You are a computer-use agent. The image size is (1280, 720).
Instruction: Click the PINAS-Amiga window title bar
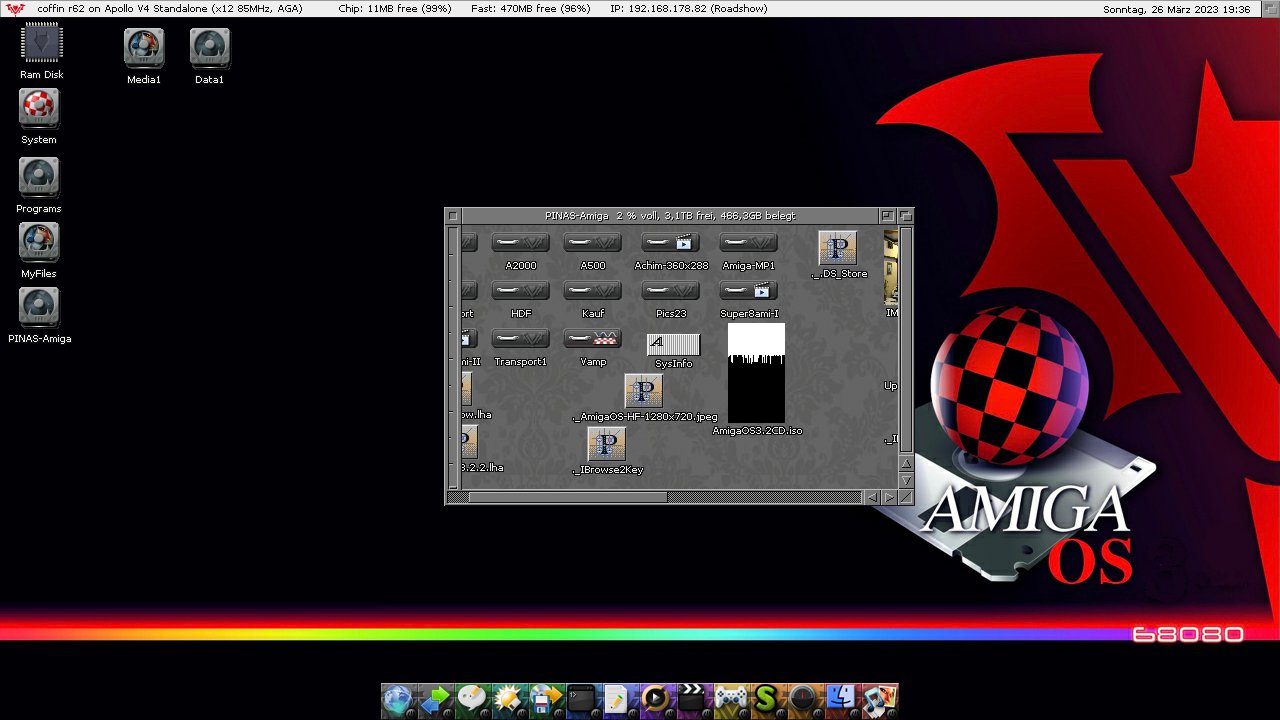[x=670, y=215]
